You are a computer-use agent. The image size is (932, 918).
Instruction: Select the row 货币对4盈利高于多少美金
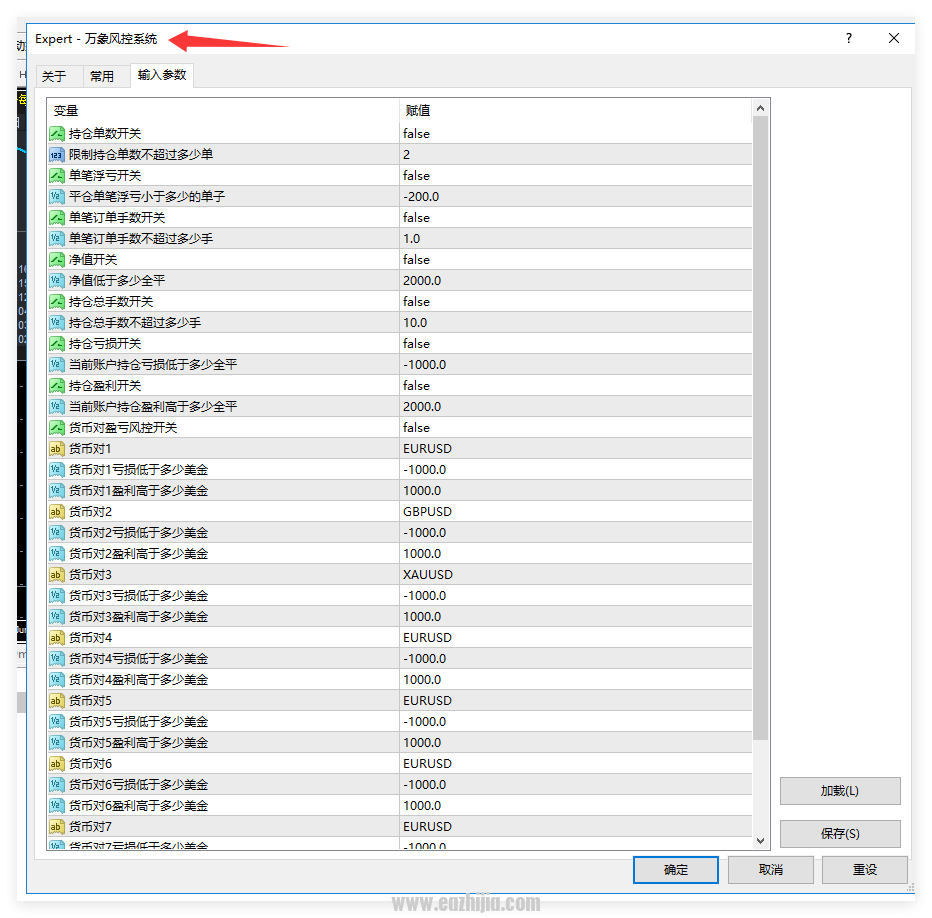pos(399,680)
